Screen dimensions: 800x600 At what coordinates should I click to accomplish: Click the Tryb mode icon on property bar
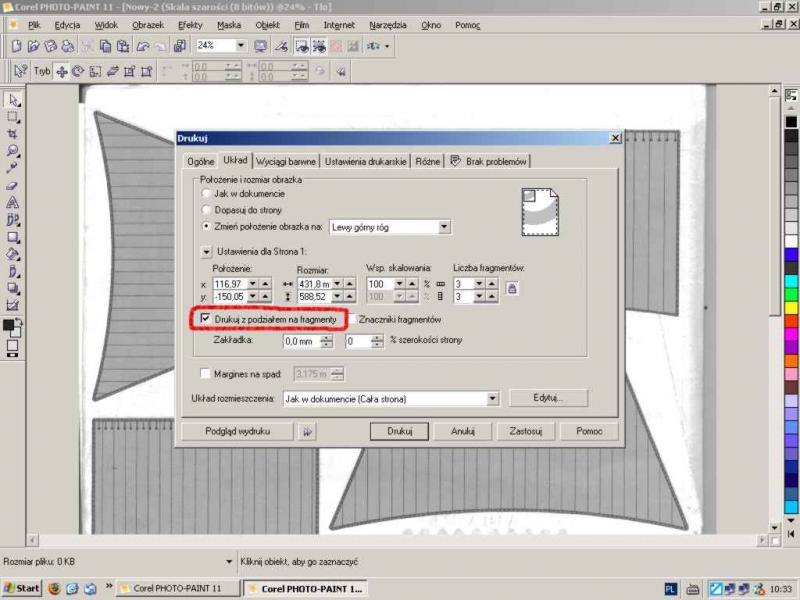[x=42, y=71]
